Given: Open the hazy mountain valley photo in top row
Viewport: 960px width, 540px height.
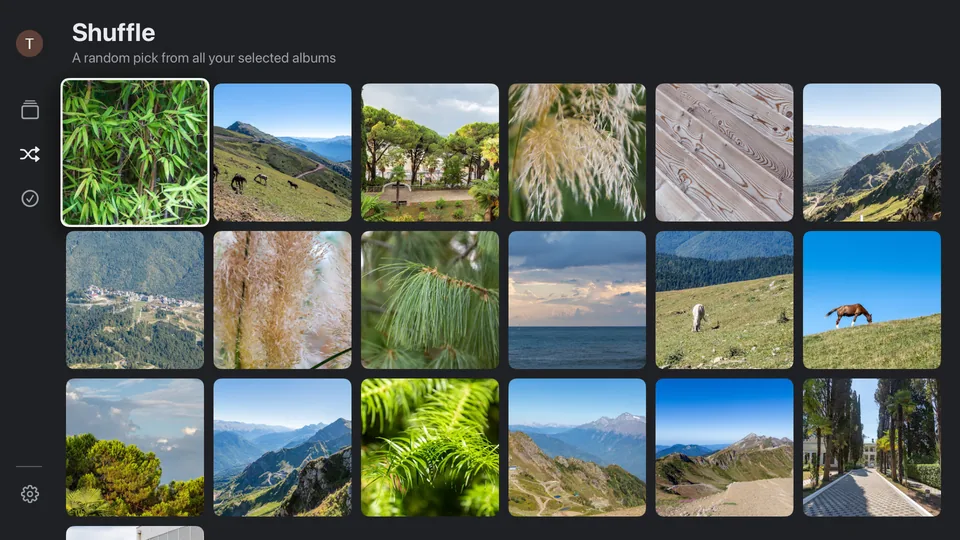Looking at the screenshot, I should pos(872,152).
